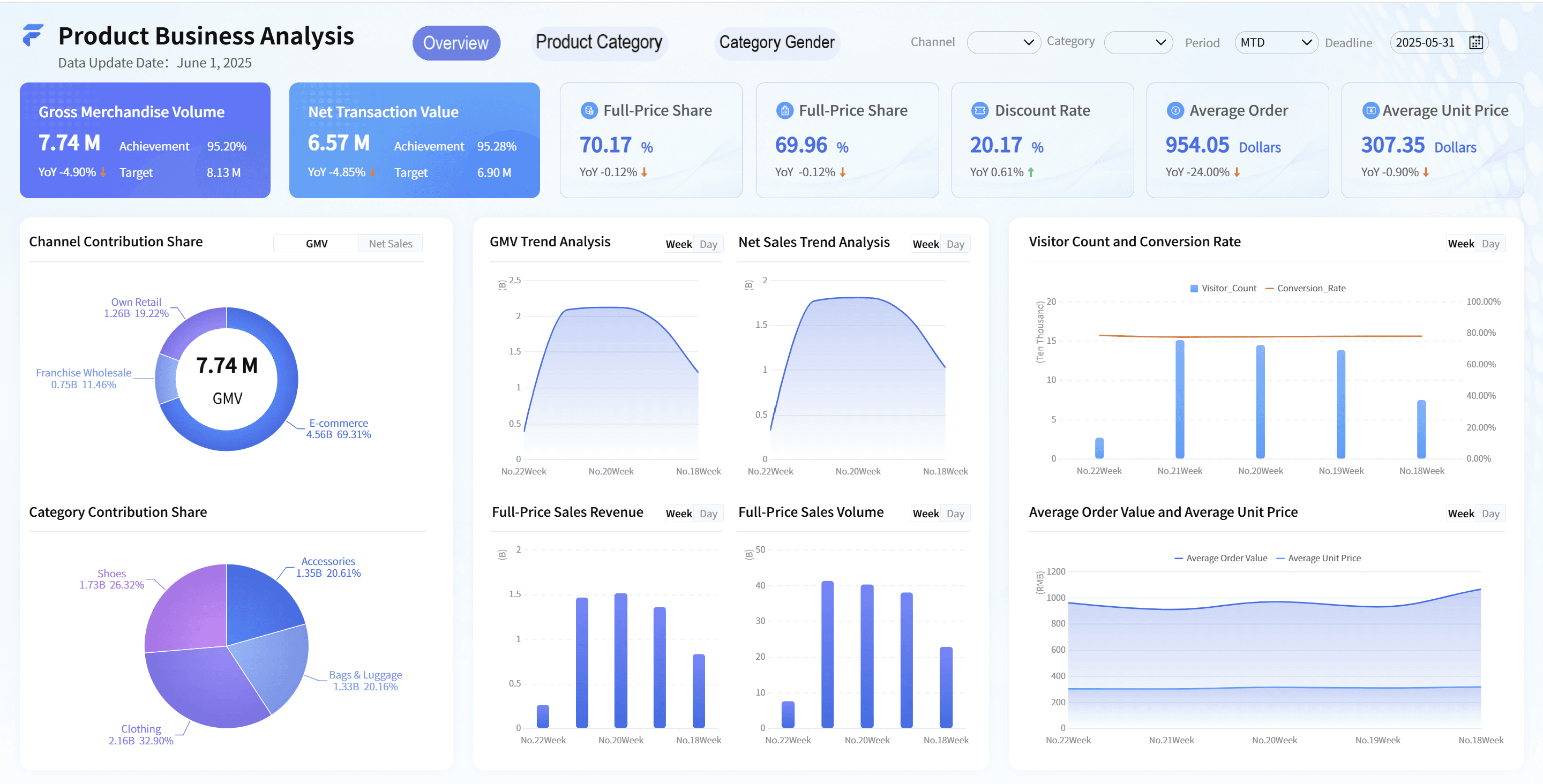Click the Full-Price Share 69.96% card icon
1543x784 pixels.
click(x=784, y=110)
